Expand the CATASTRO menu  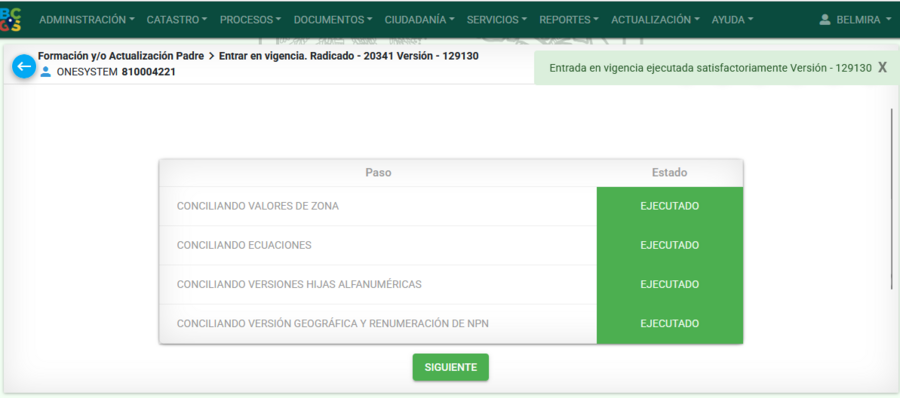(177, 20)
